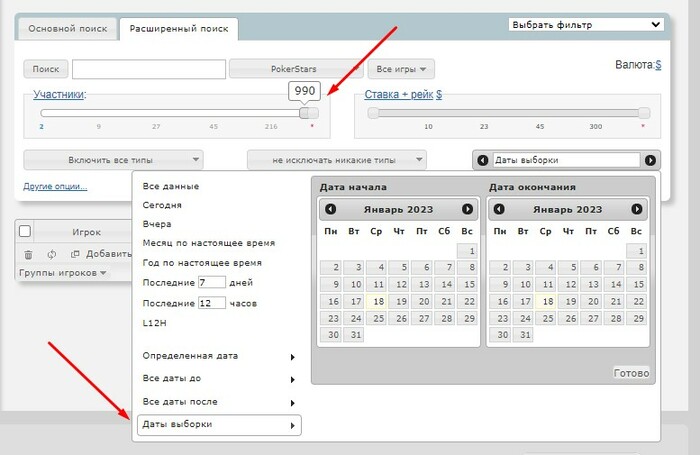The width and height of the screenshot is (700, 455).
Task: Choose Все данные from date menu
Action: (171, 186)
